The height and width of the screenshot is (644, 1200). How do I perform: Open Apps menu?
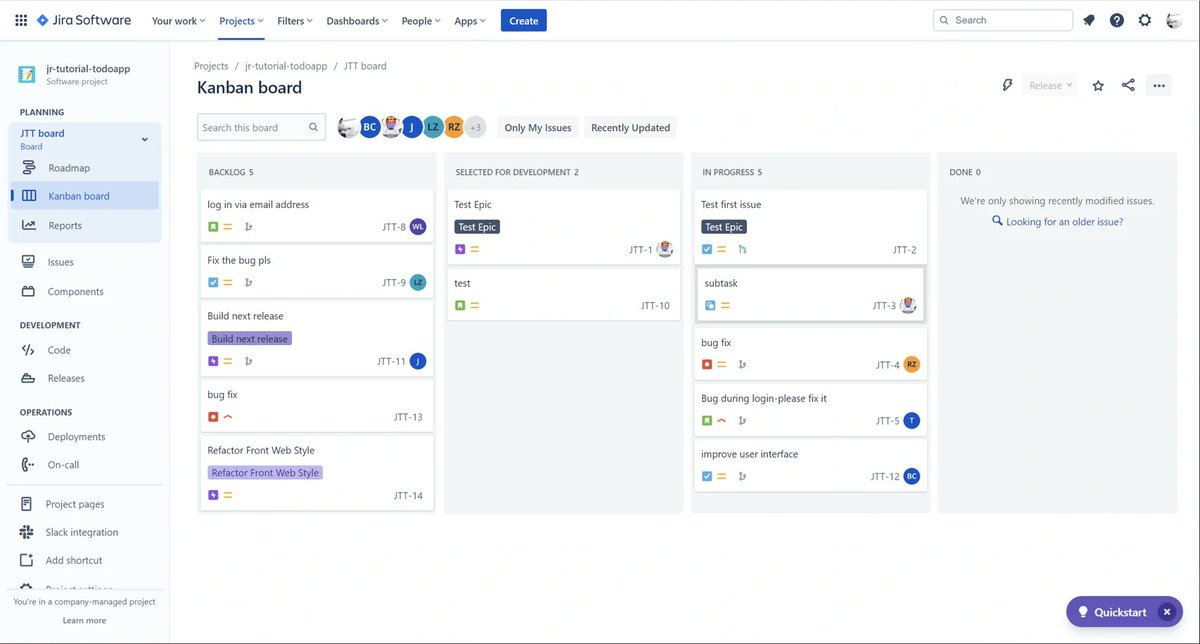coord(470,20)
